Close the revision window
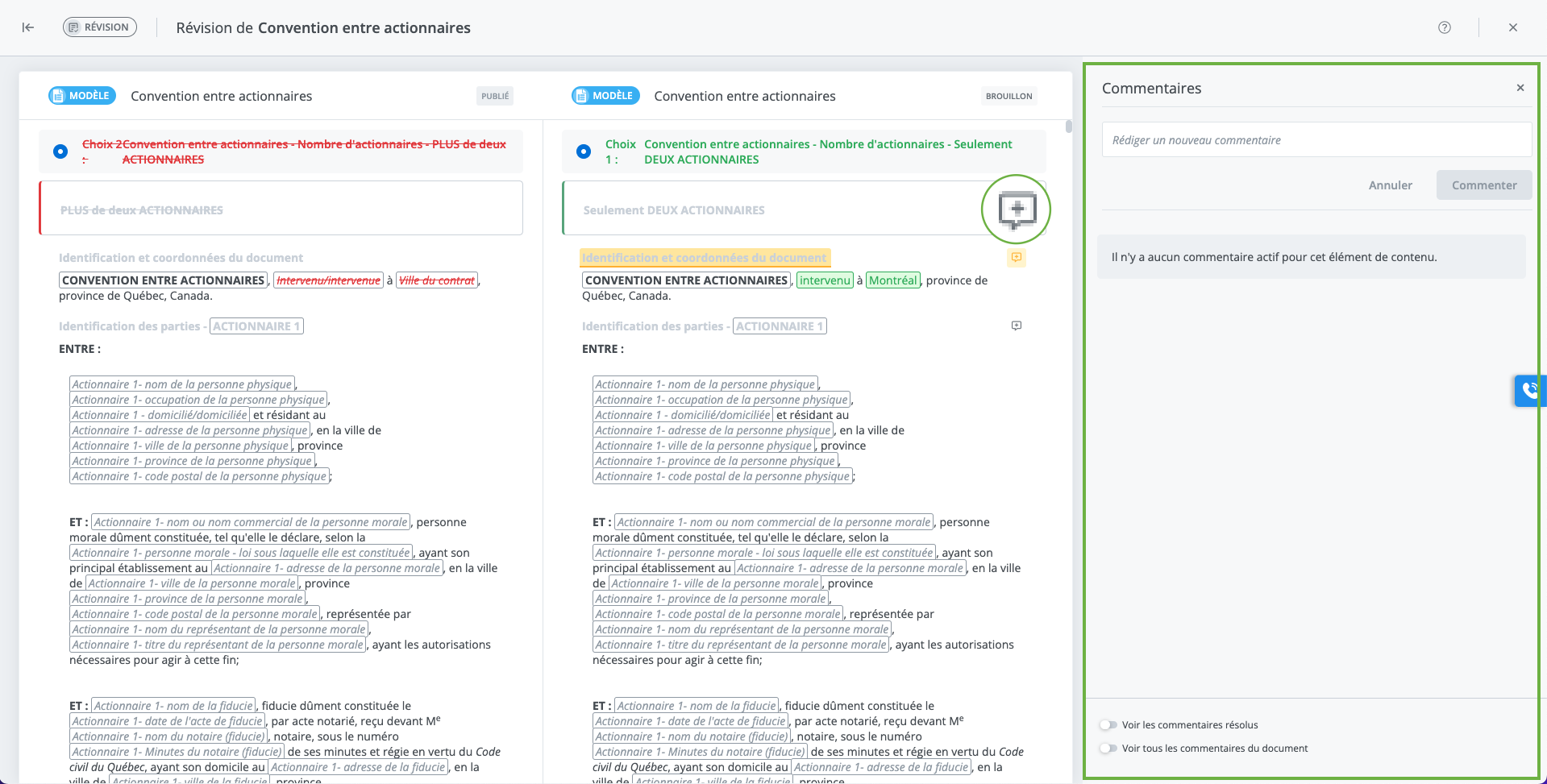Image resolution: width=1547 pixels, height=784 pixels. pyautogui.click(x=1512, y=27)
